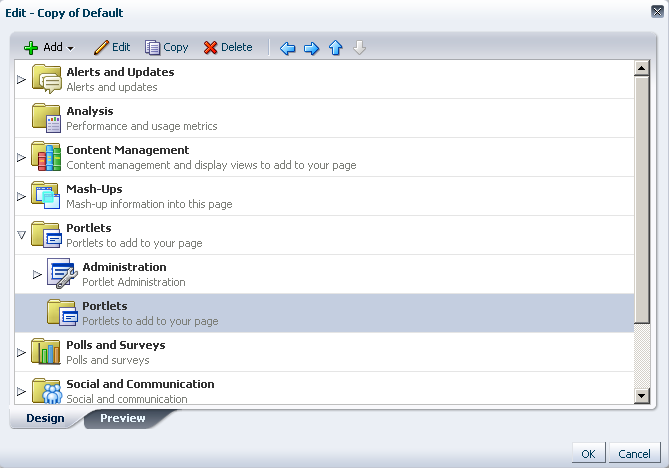Open the Add dropdown arrow
The width and height of the screenshot is (669, 468).
tap(71, 49)
